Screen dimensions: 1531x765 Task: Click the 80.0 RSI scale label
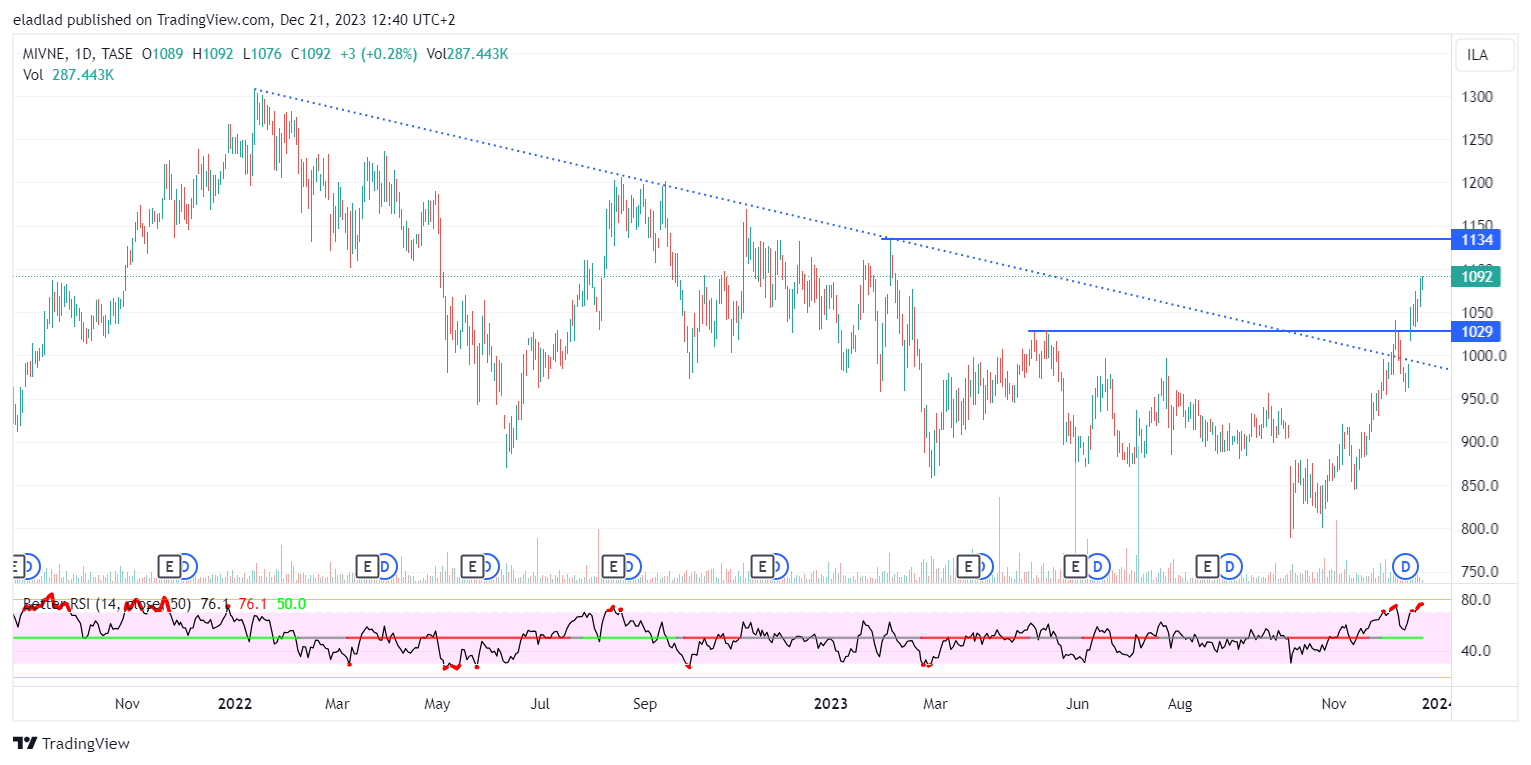pyautogui.click(x=1476, y=600)
